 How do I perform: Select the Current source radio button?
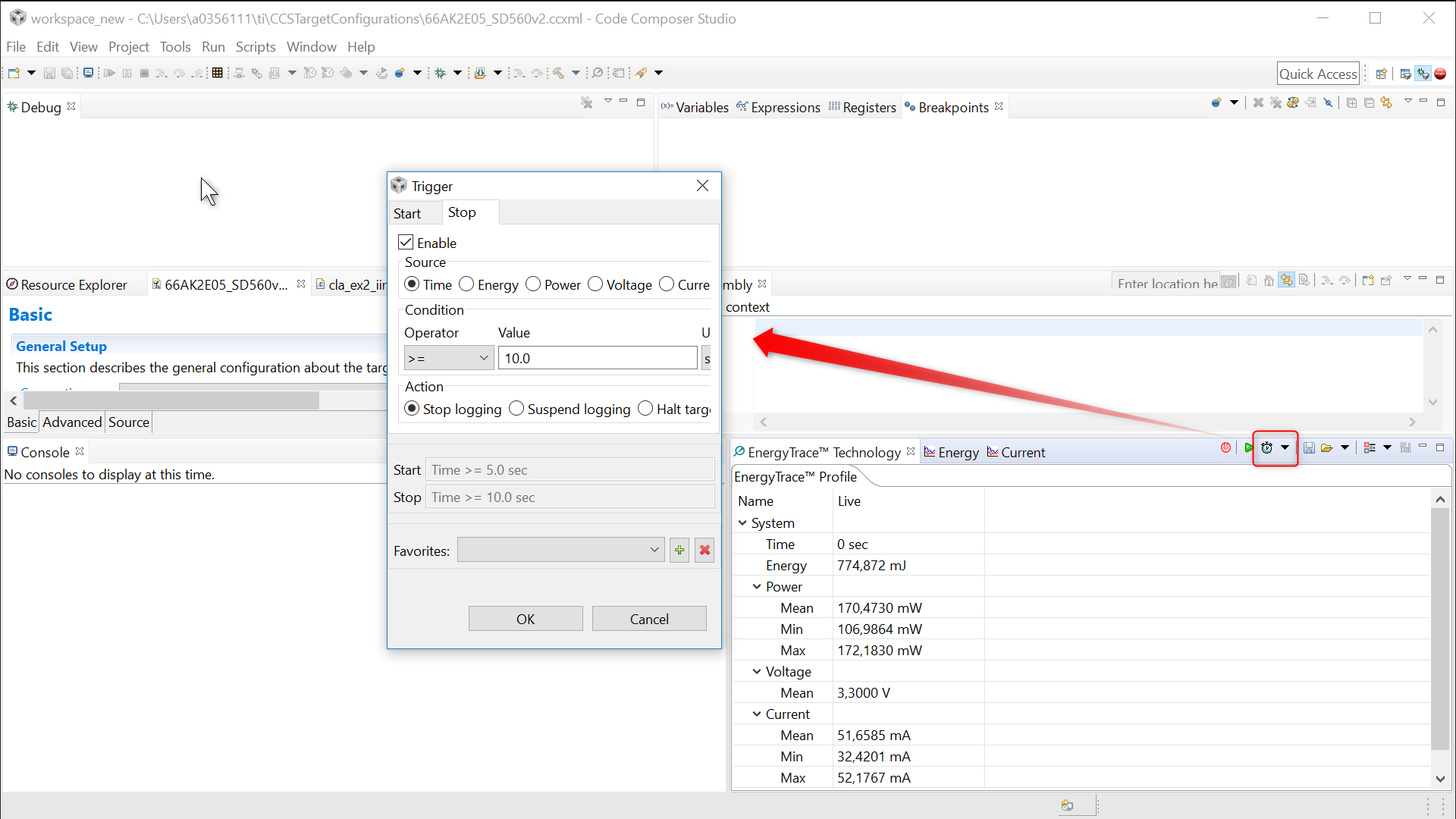tap(667, 284)
